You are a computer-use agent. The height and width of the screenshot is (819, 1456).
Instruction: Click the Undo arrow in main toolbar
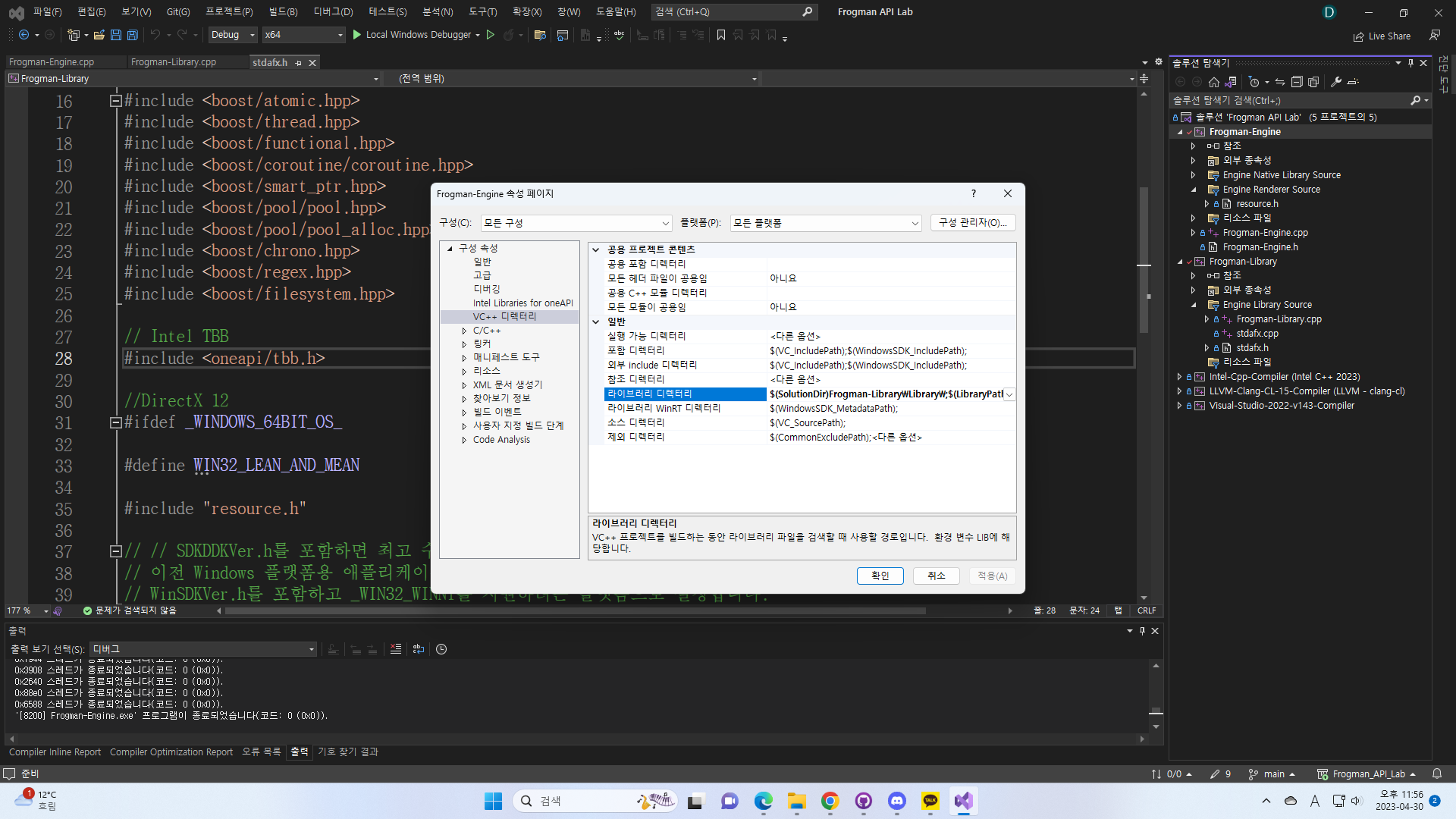click(x=155, y=35)
